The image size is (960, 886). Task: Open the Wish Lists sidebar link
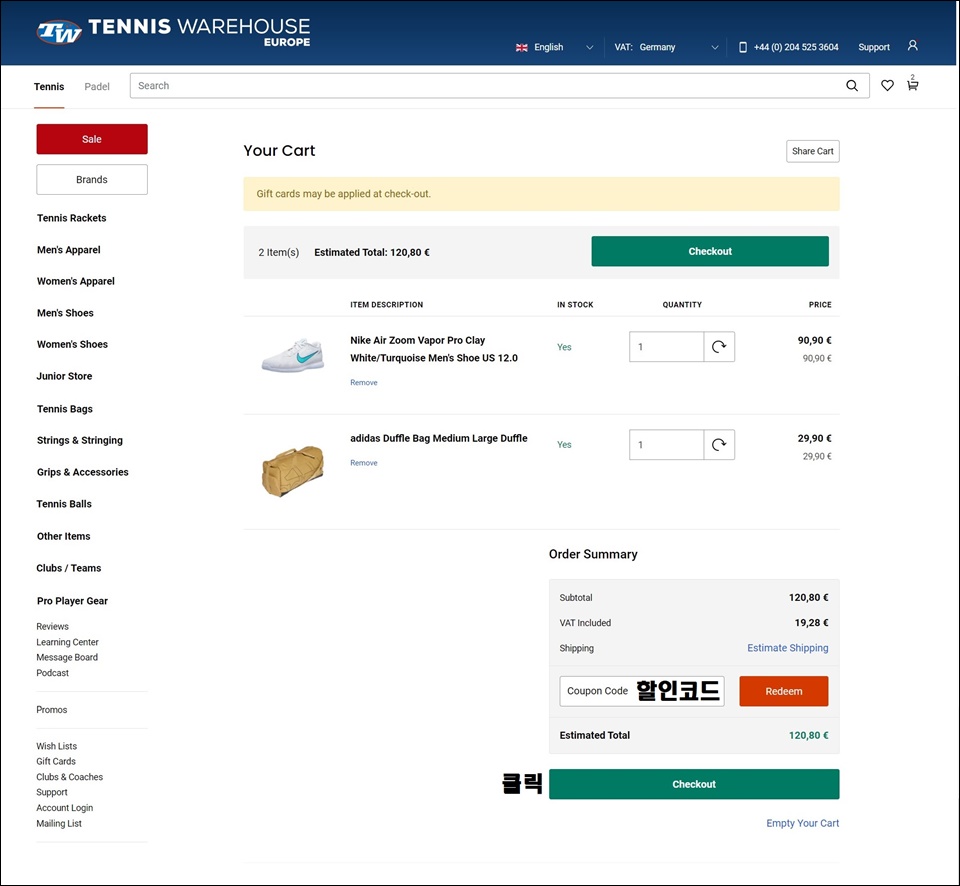click(x=56, y=746)
